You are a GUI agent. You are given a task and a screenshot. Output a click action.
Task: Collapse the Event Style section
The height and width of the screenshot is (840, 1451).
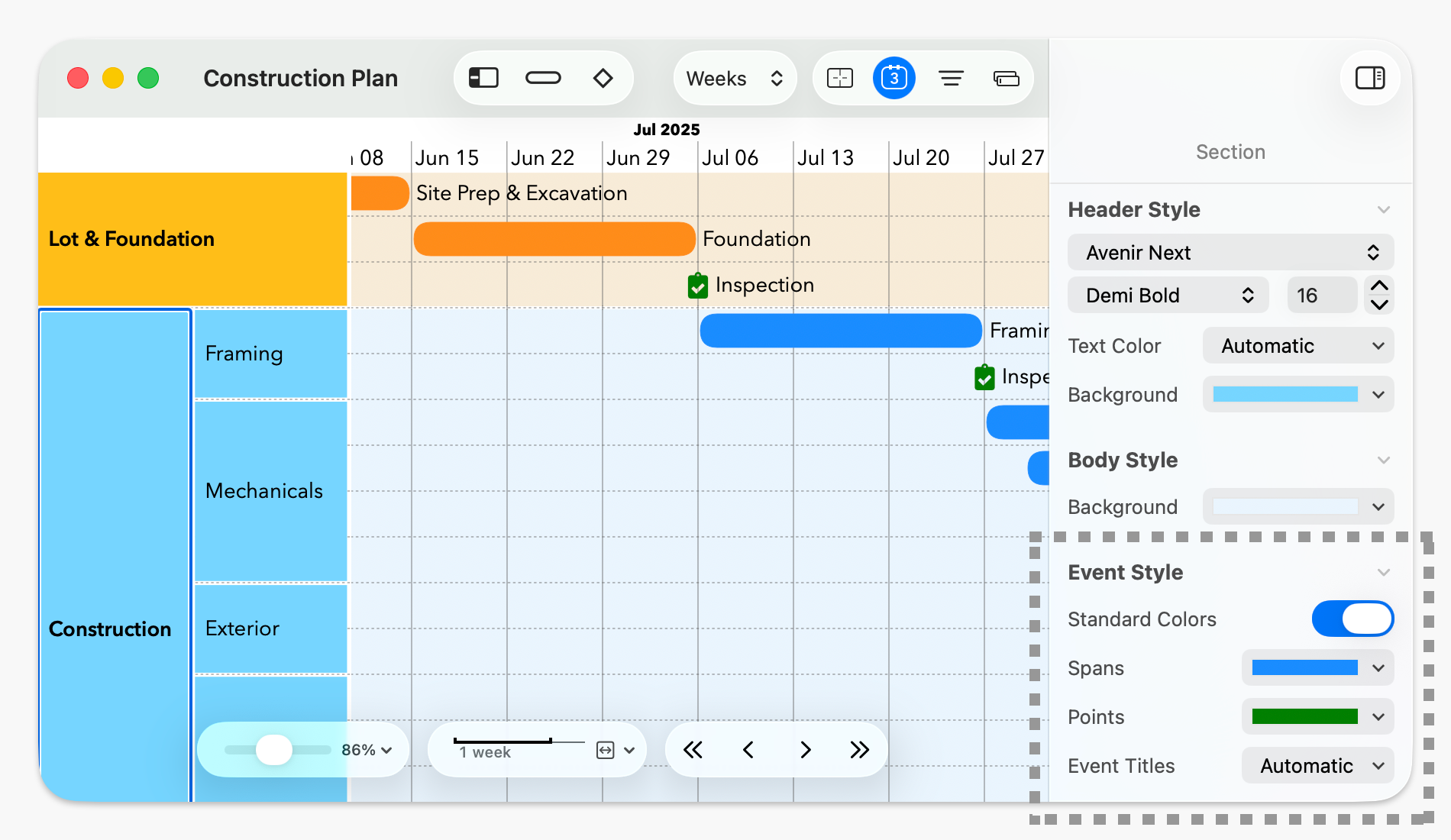[x=1384, y=572]
